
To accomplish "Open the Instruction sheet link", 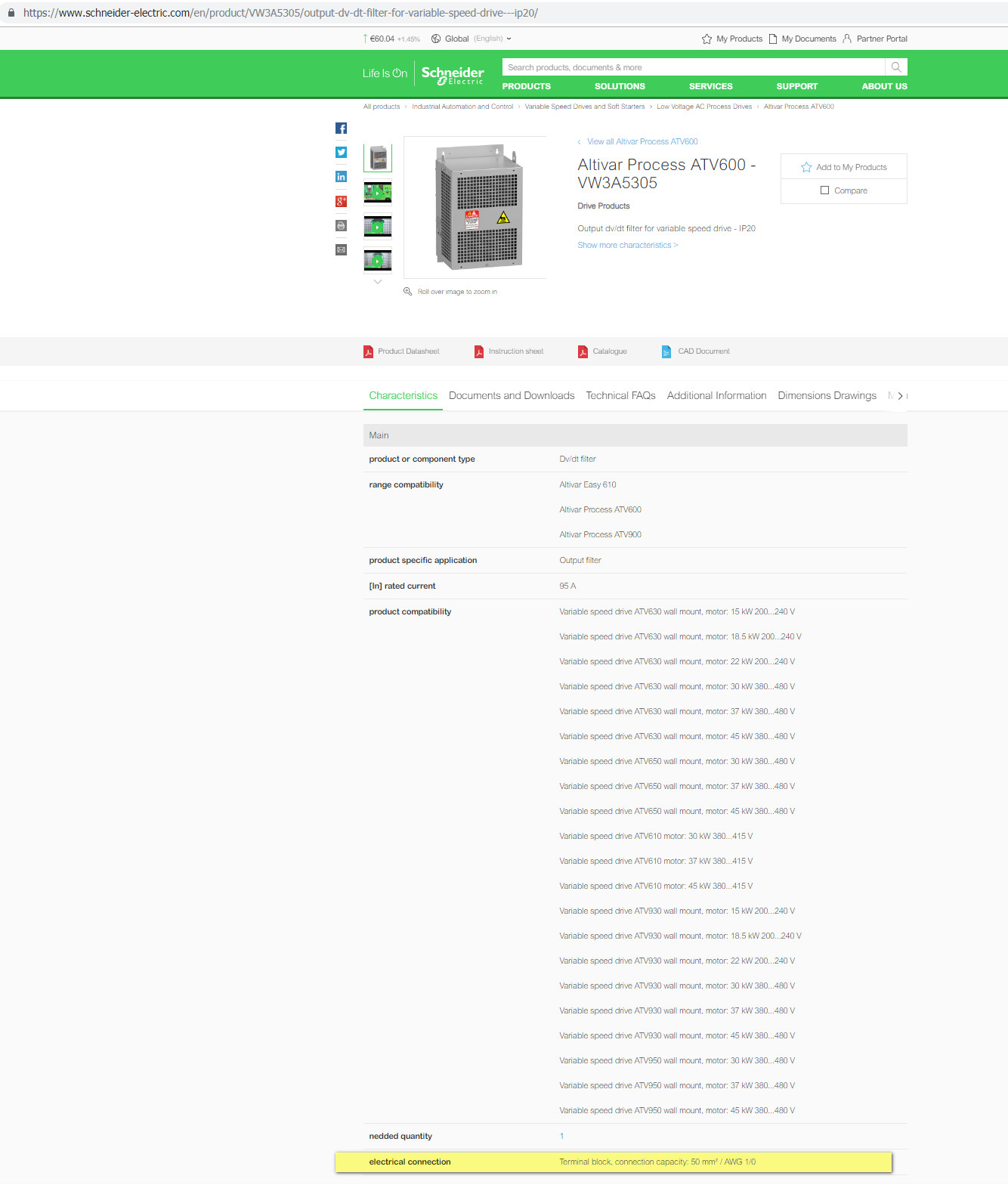I will point(516,351).
